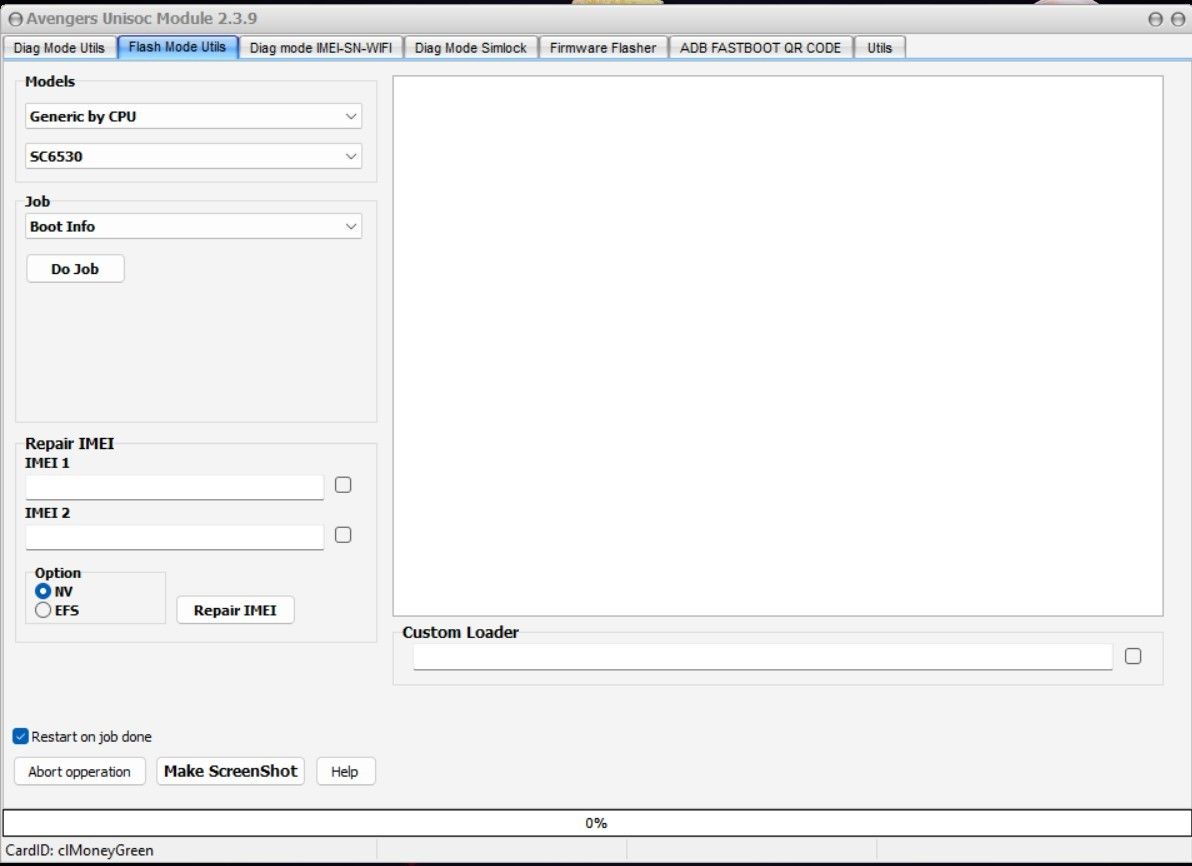
Task: Go to Diag Mode Simlock tab
Action: tap(471, 48)
